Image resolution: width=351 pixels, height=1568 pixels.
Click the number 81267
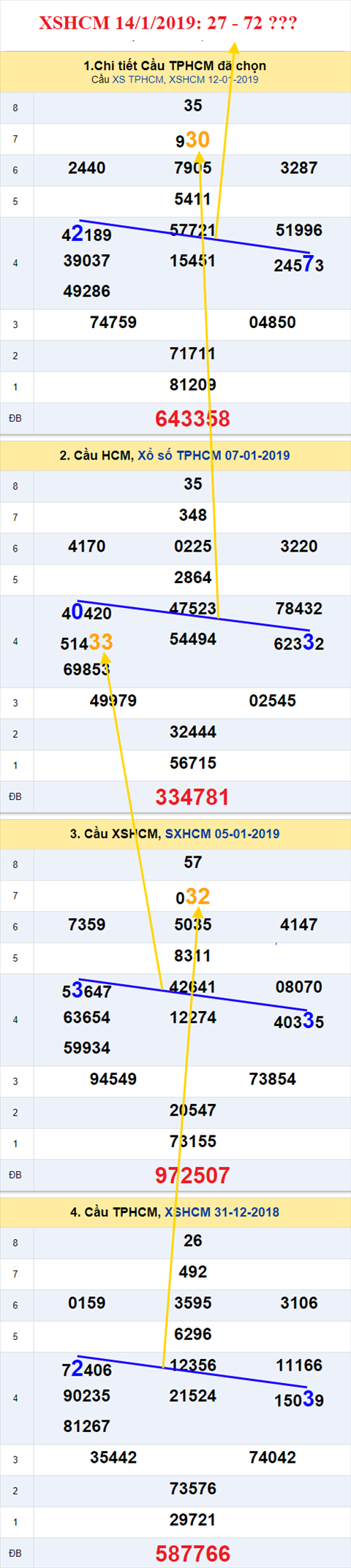(87, 1427)
